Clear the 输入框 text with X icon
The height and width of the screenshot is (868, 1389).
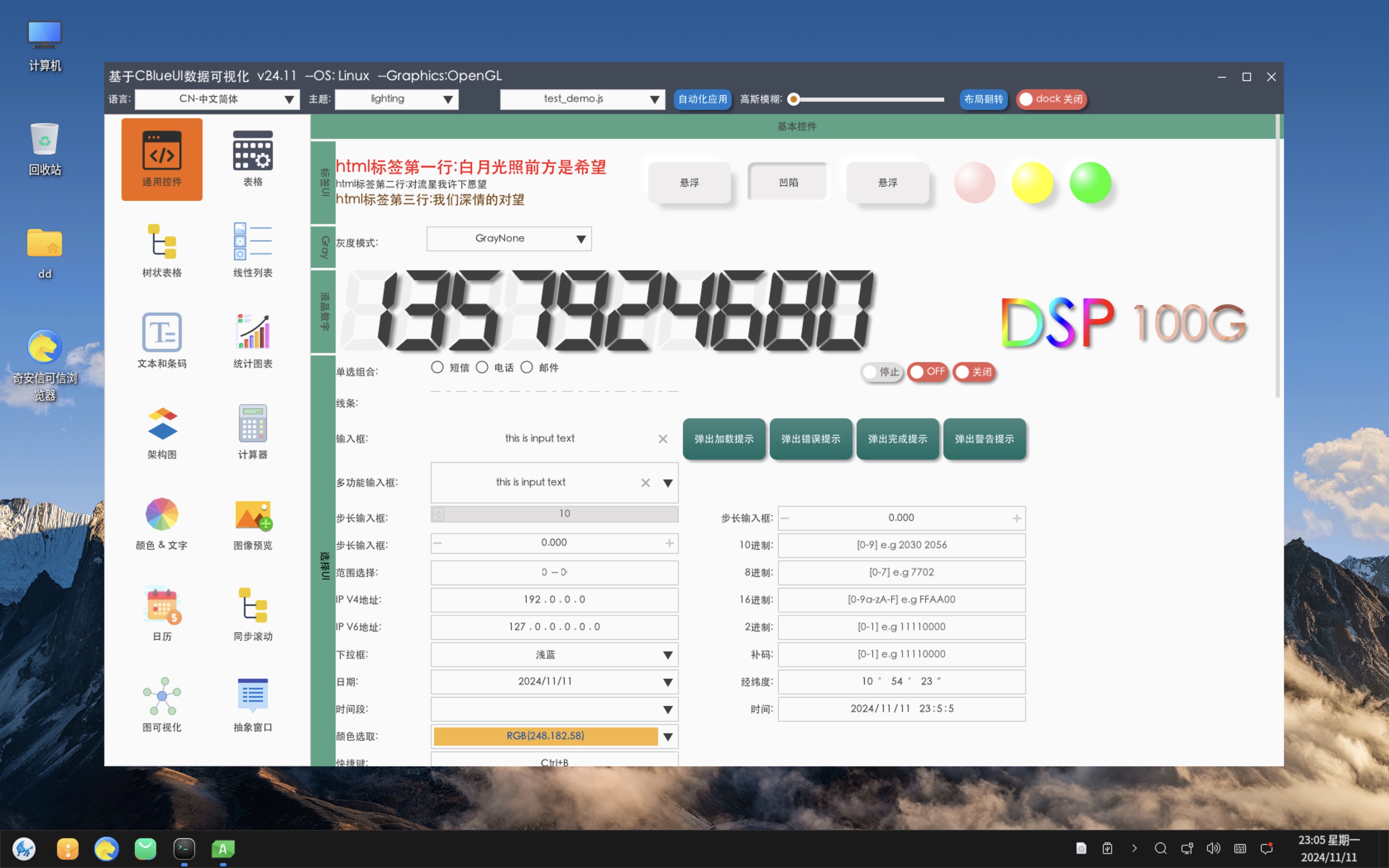coord(663,439)
